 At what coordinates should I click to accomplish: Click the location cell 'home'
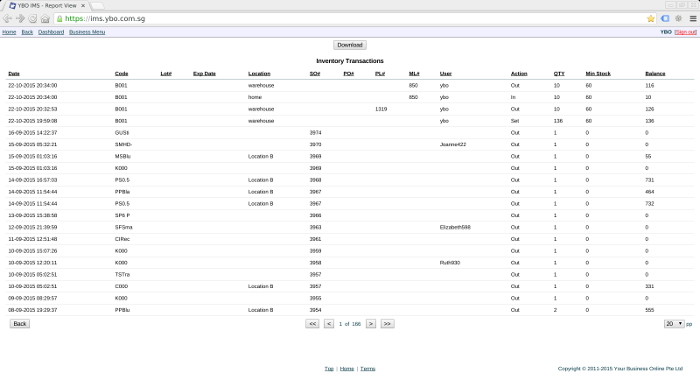(x=255, y=97)
